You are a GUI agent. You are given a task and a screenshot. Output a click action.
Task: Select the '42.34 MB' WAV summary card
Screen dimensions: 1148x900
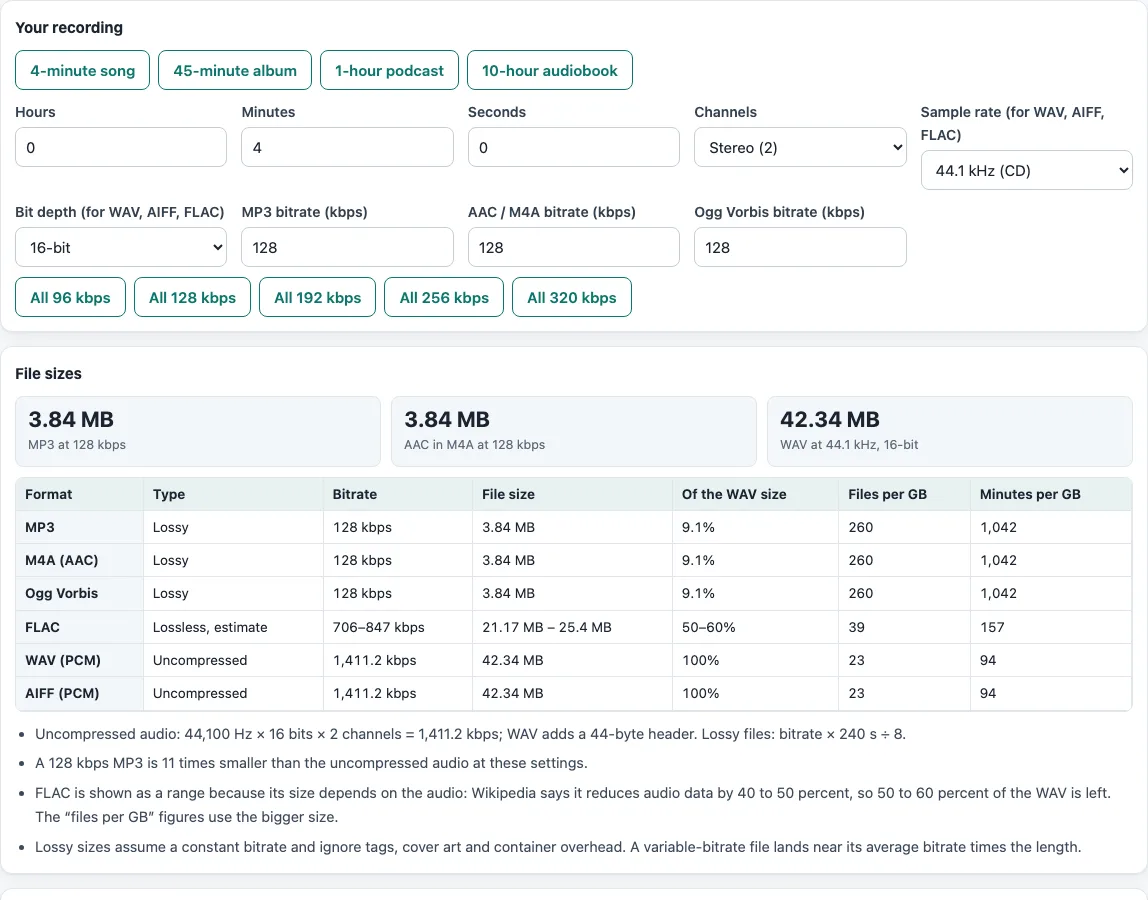(x=950, y=431)
